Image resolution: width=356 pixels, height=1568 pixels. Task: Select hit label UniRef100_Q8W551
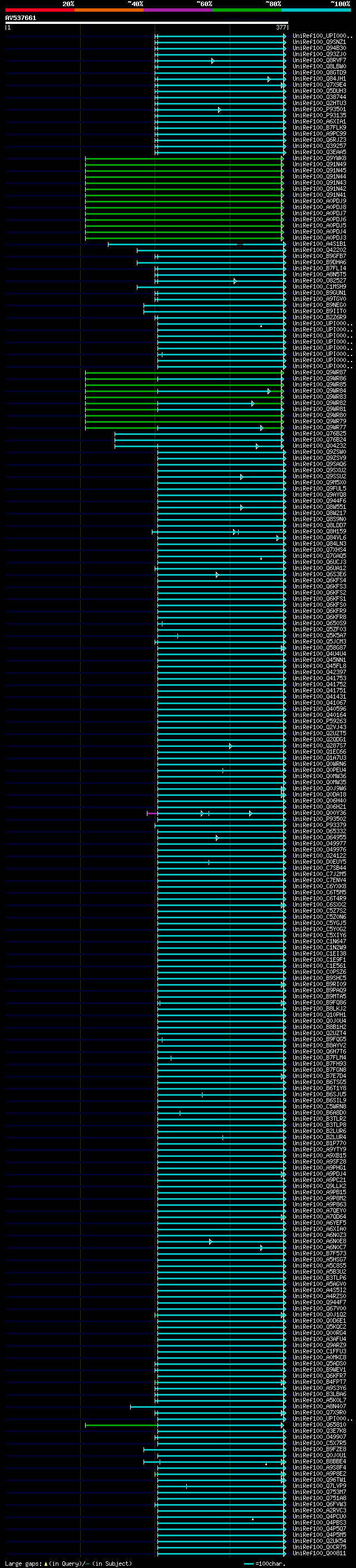click(x=319, y=507)
